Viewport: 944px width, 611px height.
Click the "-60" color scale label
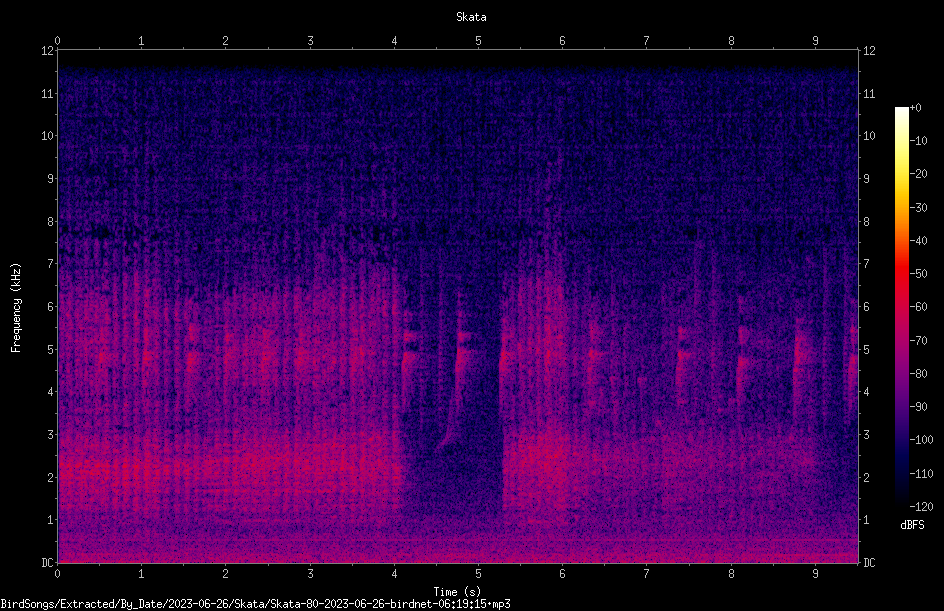click(918, 307)
